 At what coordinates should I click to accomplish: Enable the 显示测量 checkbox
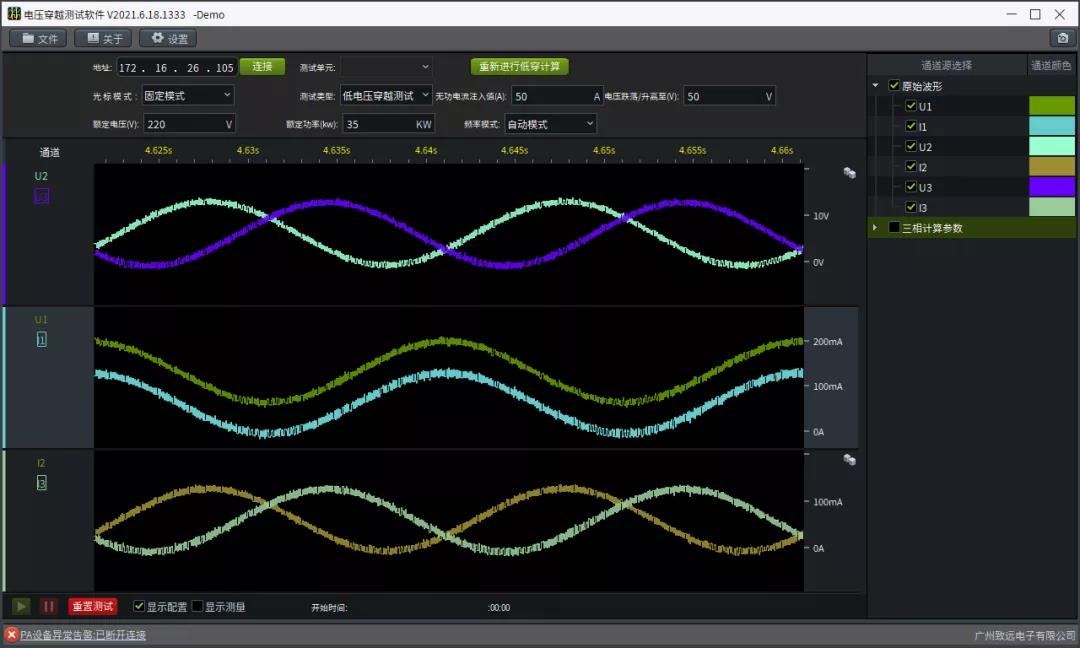pyautogui.click(x=197, y=606)
